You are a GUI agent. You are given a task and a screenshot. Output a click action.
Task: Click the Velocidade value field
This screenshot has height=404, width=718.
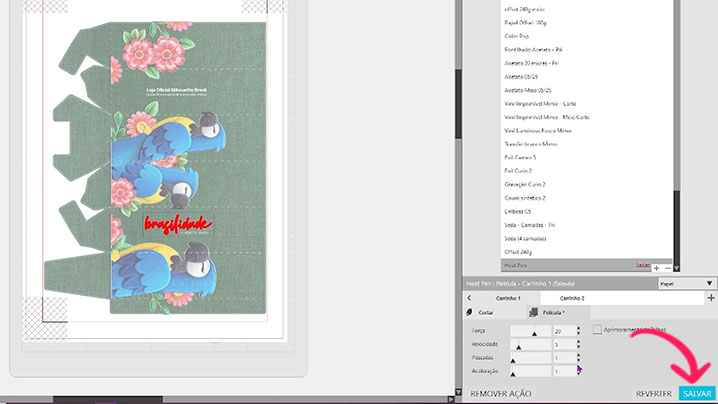564,344
